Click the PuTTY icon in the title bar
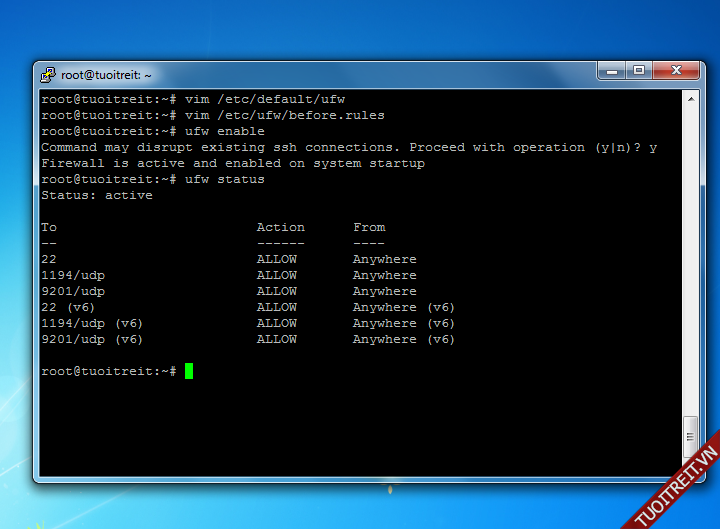Image resolution: width=720 pixels, height=529 pixels. (x=48, y=74)
